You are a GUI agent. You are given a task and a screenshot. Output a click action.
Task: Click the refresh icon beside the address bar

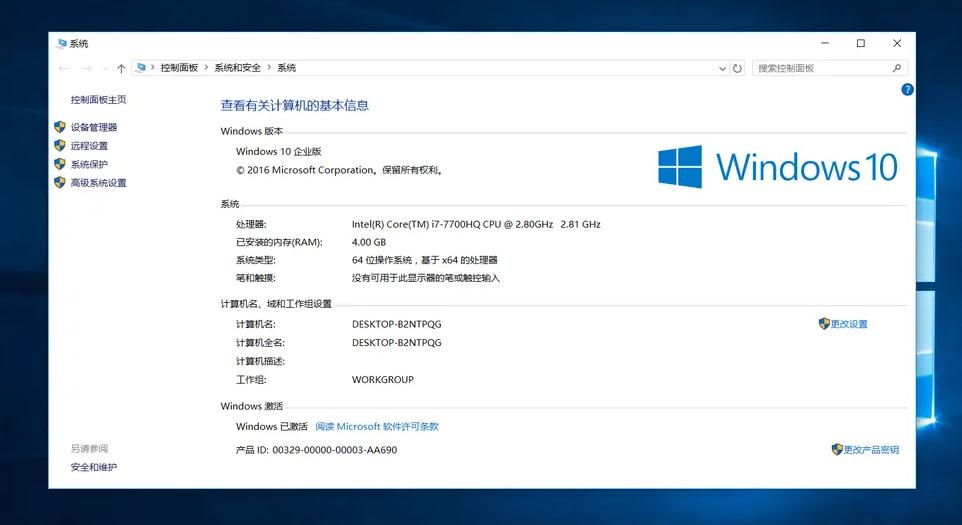click(737, 68)
